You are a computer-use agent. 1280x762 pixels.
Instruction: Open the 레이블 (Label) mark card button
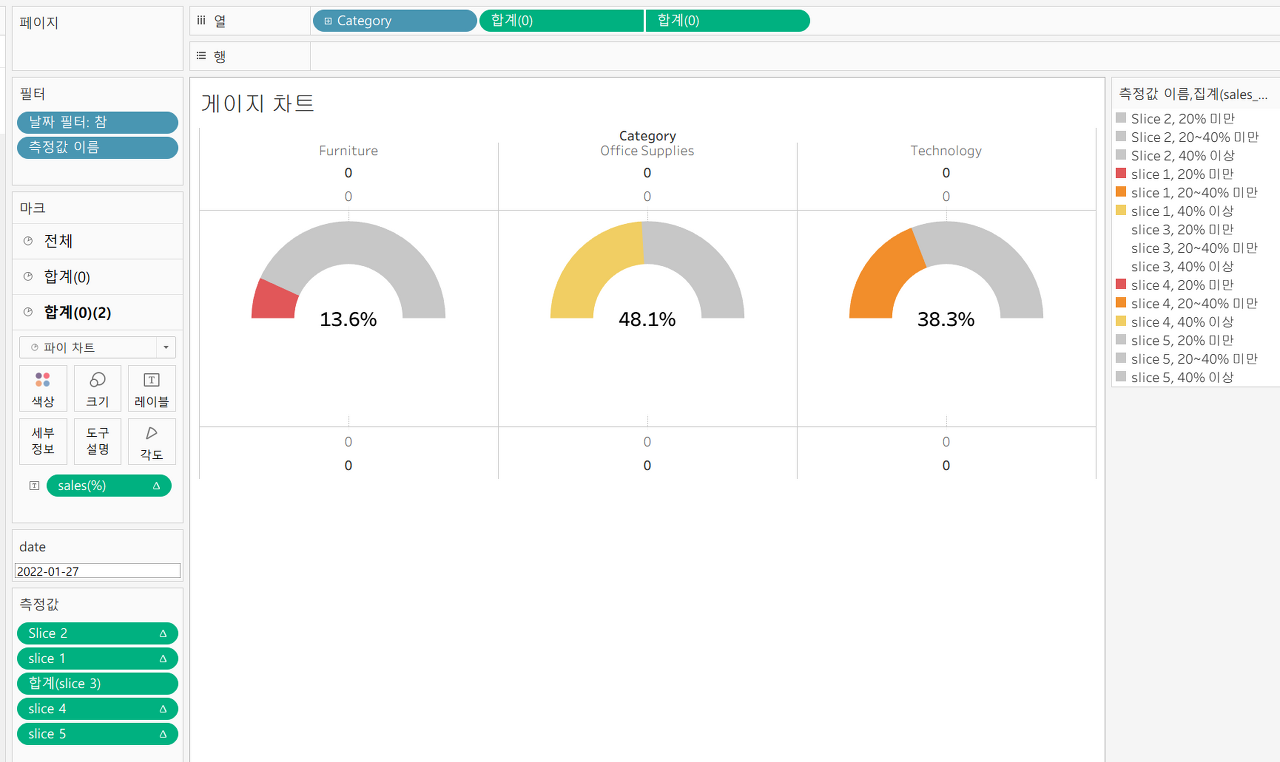151,389
